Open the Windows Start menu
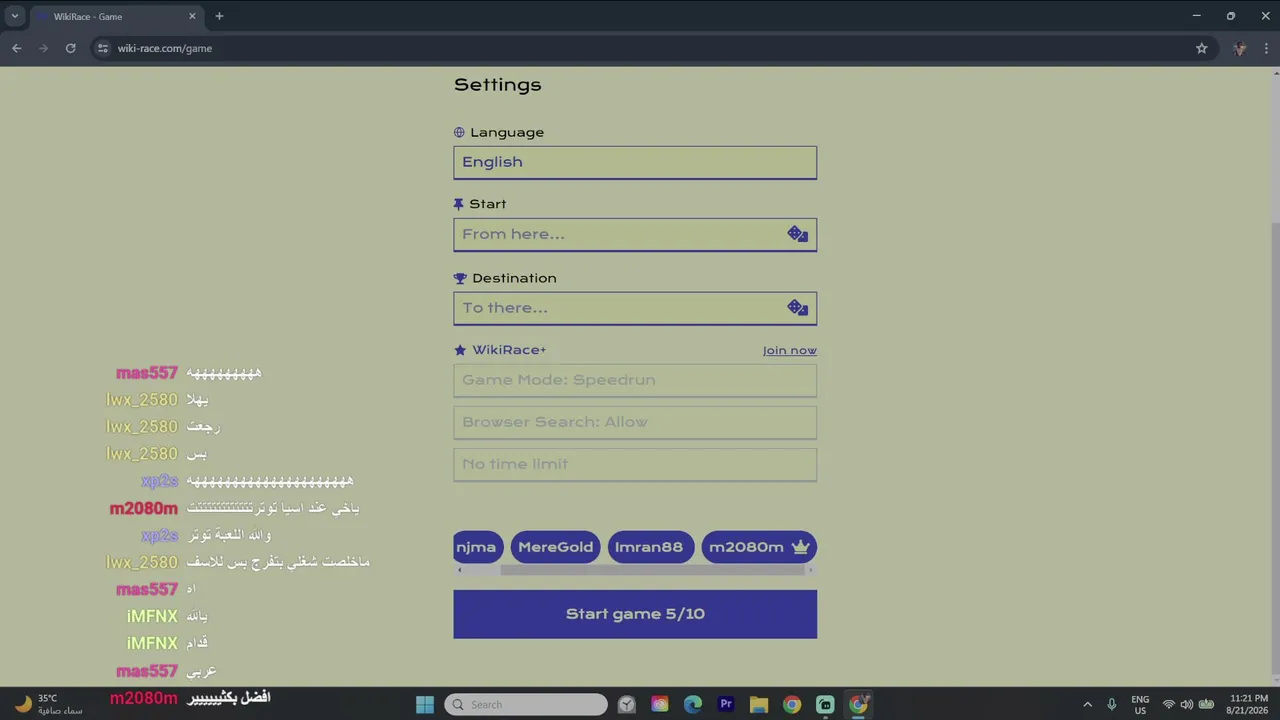1280x720 pixels. click(x=425, y=704)
